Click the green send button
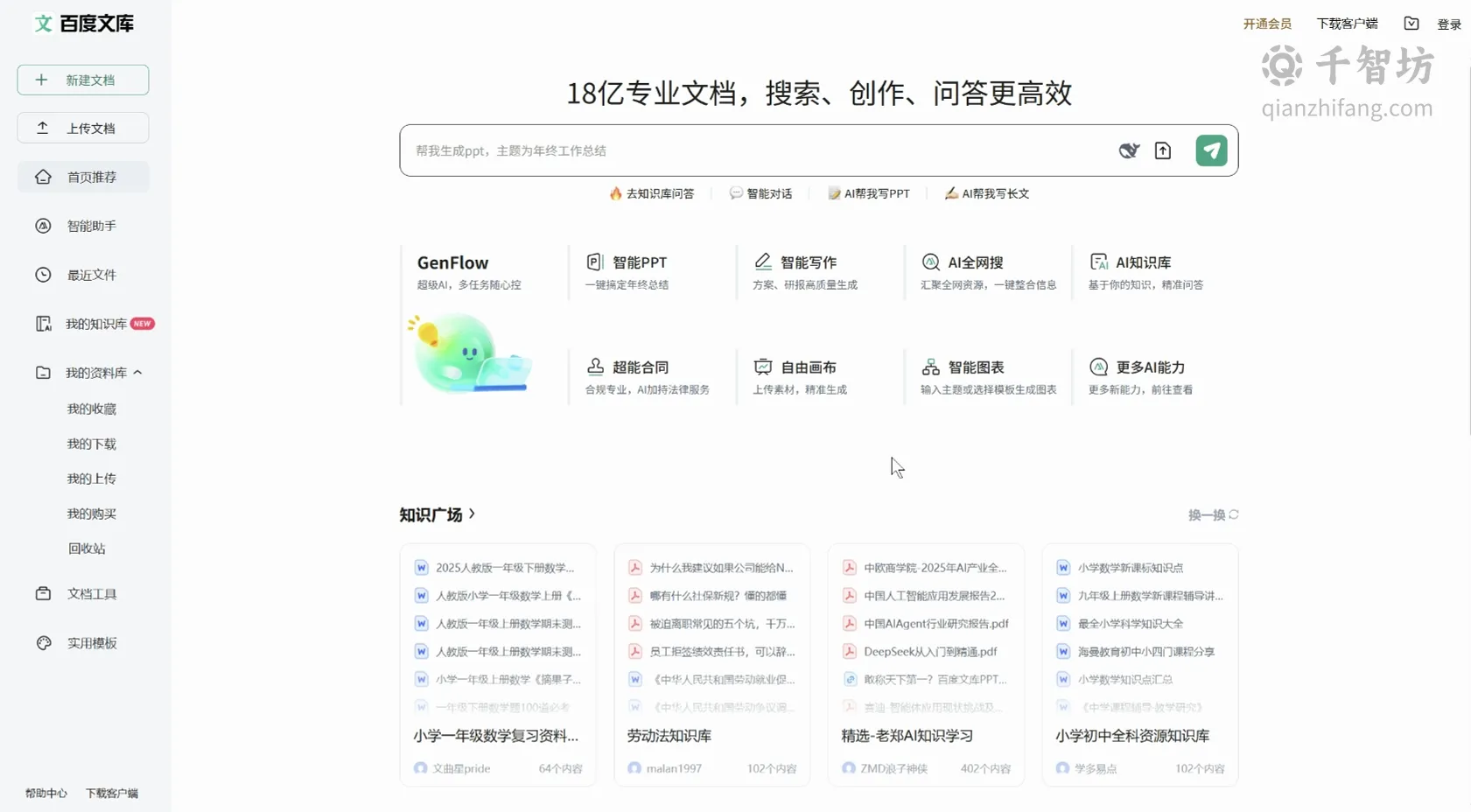 [1211, 150]
